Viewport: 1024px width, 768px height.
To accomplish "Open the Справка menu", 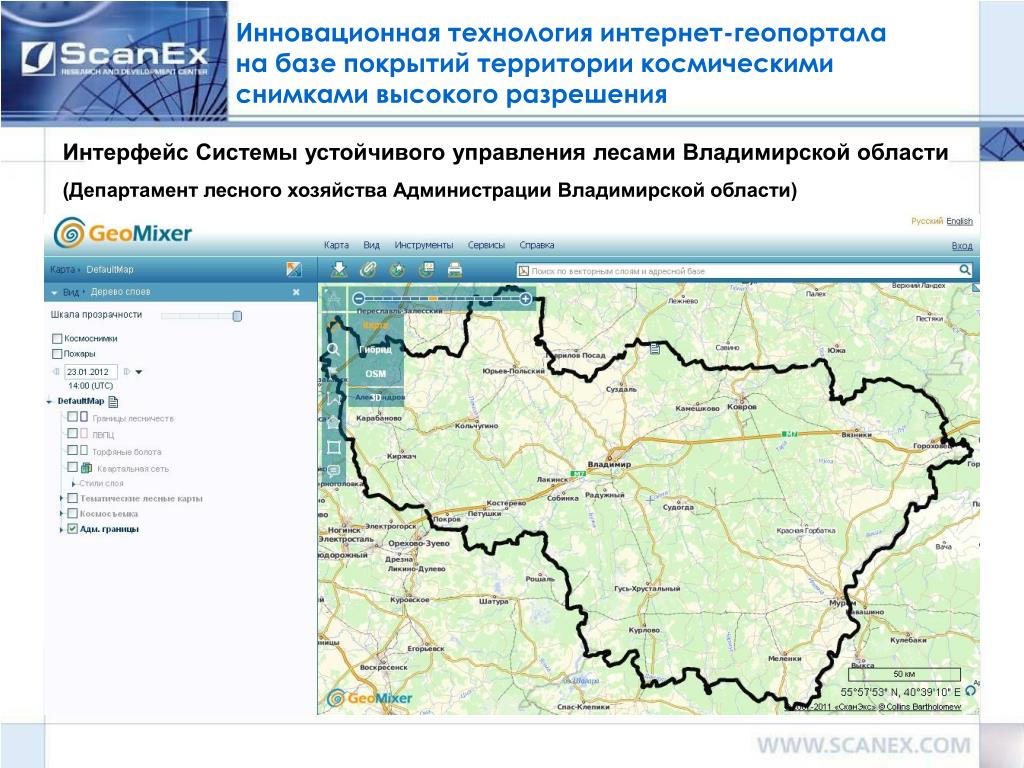I will (537, 245).
